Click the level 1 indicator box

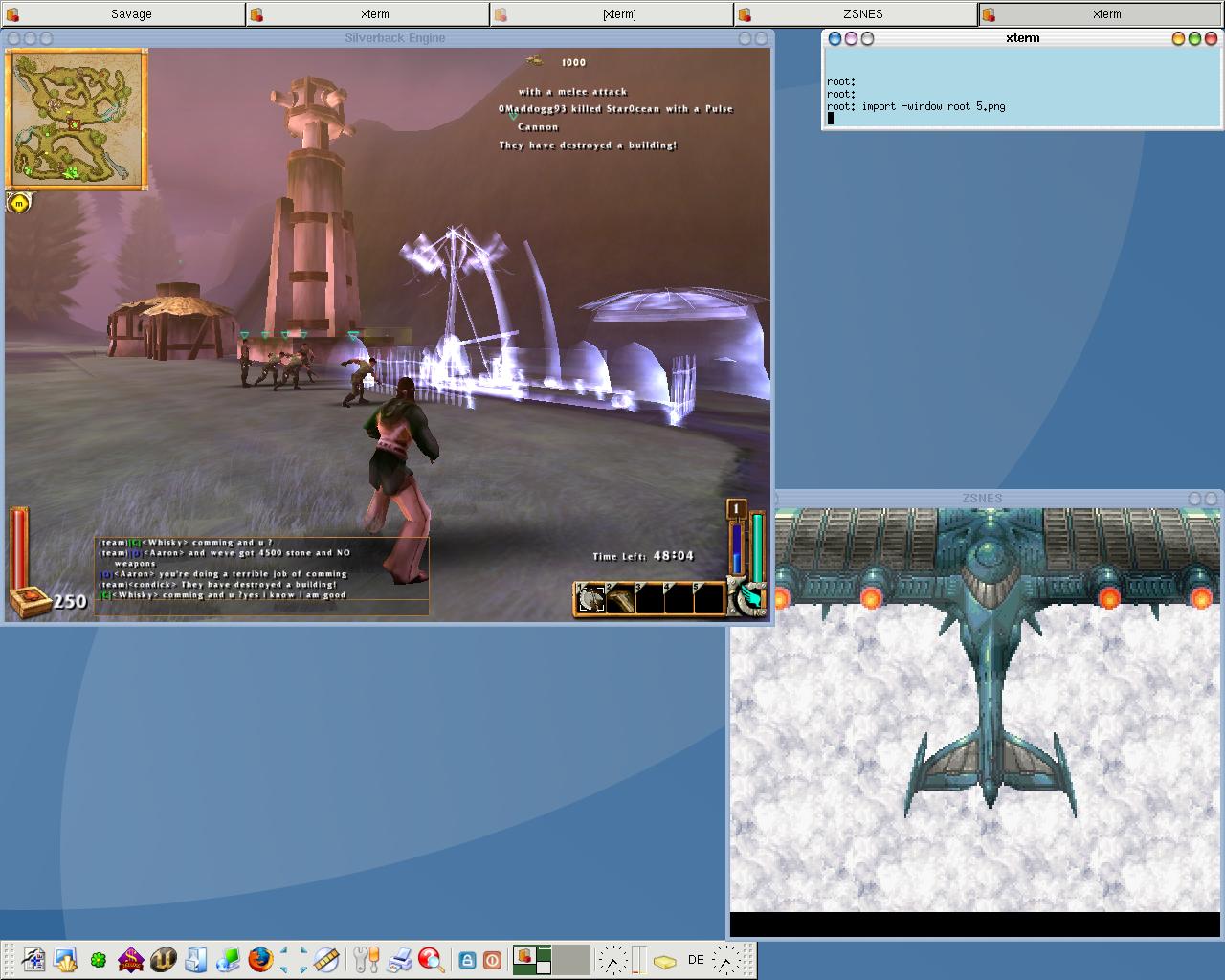[x=736, y=508]
